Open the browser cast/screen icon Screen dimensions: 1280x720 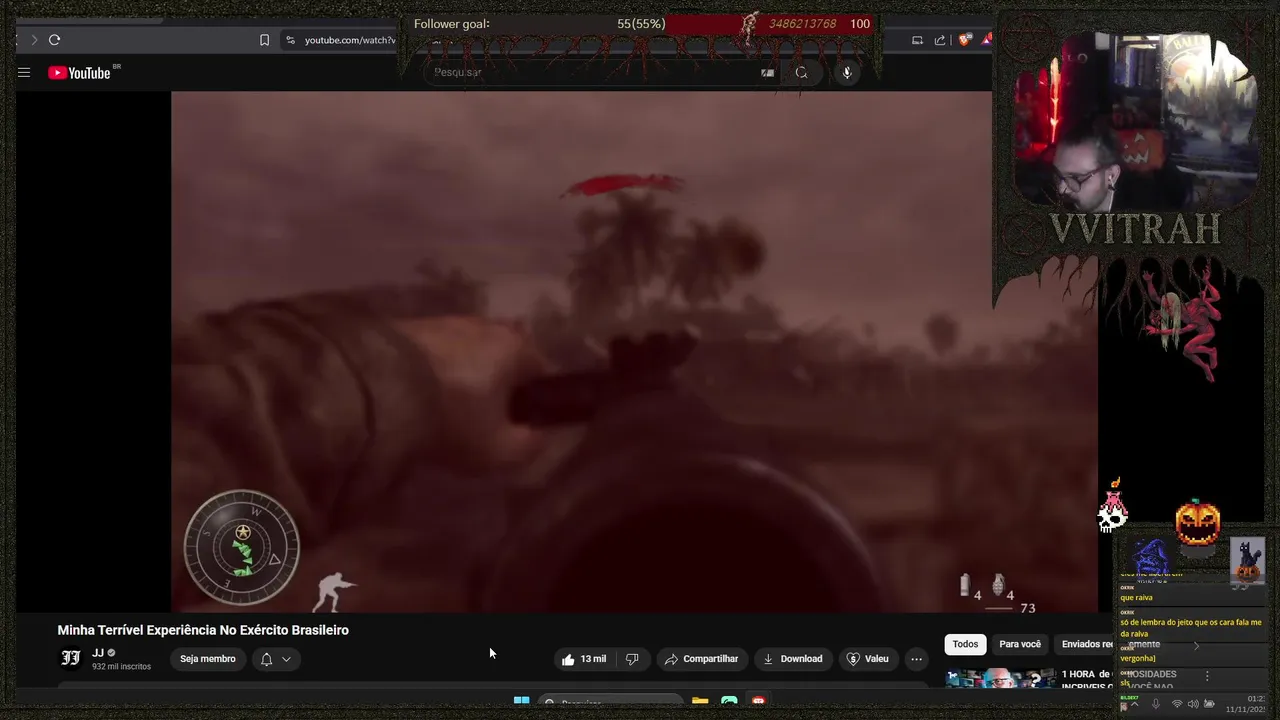coord(917,40)
